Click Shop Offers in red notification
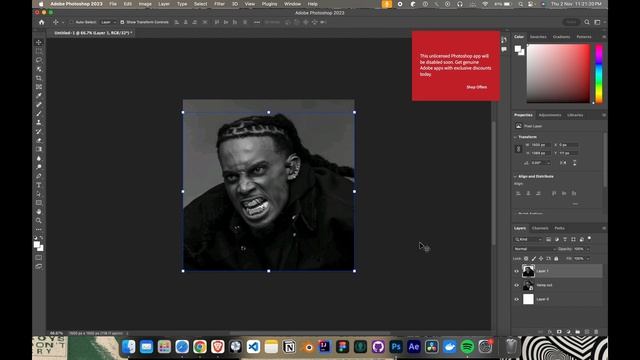 pyautogui.click(x=476, y=87)
